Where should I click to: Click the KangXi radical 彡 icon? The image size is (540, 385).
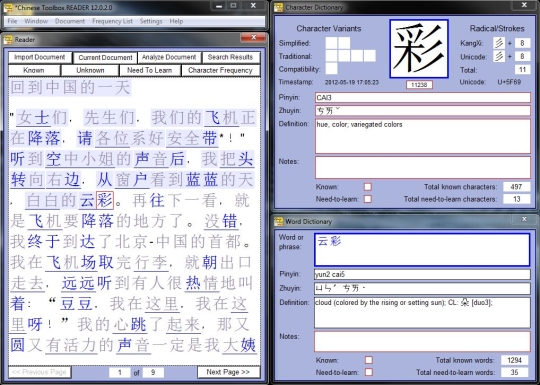click(499, 43)
